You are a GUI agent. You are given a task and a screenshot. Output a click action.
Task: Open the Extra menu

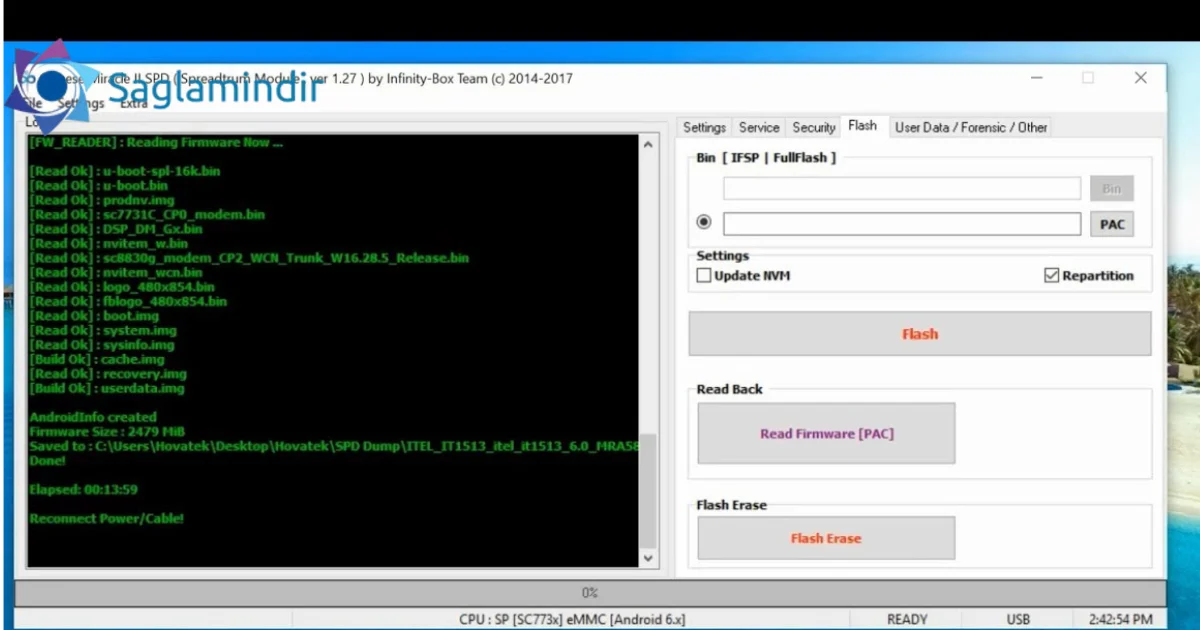134,103
